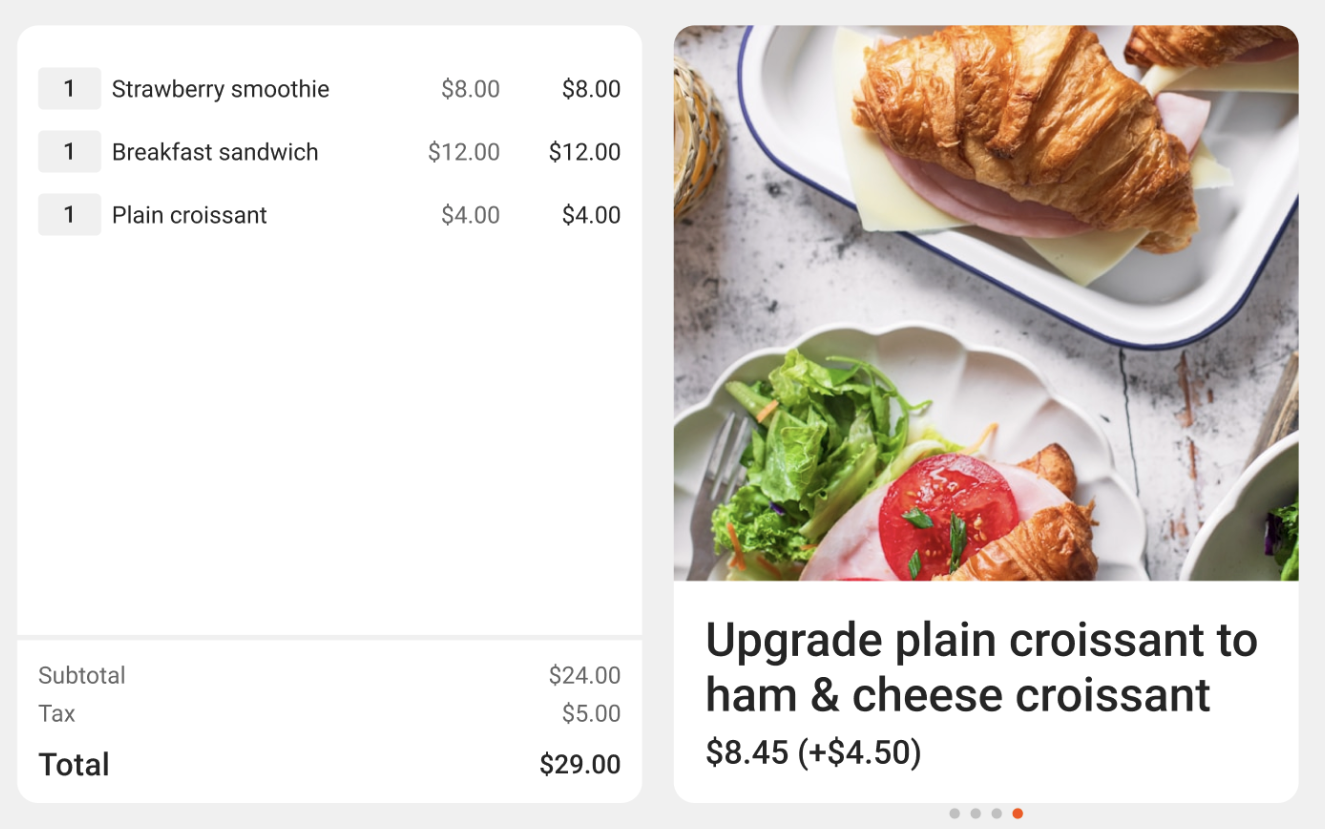Viewport: 1325px width, 829px height.
Task: Click the $8.45 (+$4.50) upgrade price
Action: (x=813, y=752)
